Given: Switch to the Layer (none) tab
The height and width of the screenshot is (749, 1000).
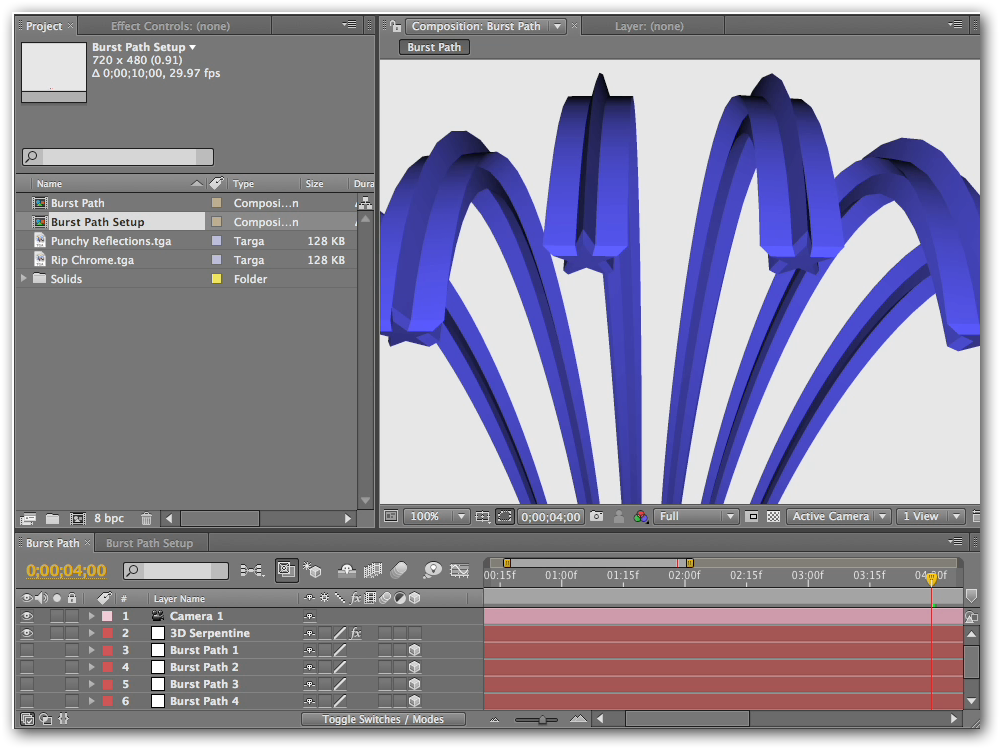Looking at the screenshot, I should tap(649, 26).
